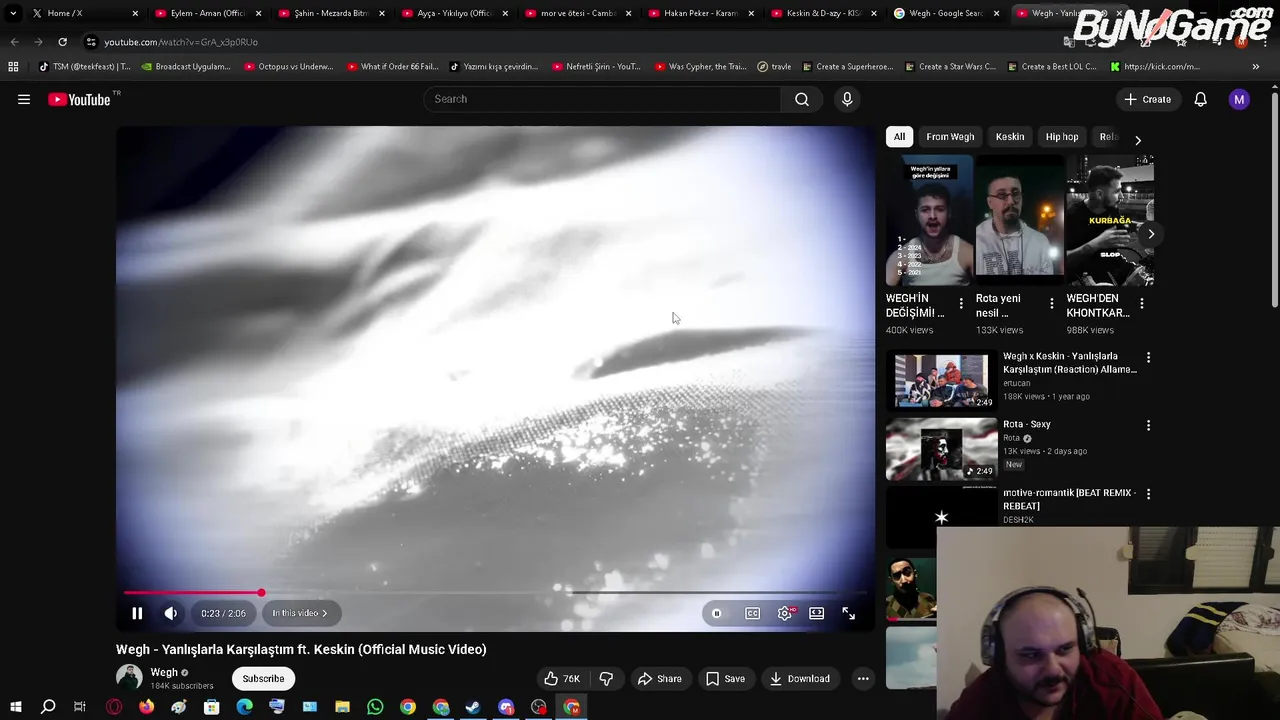The height and width of the screenshot is (720, 1280).
Task: Pause the video playback
Action: pyautogui.click(x=137, y=613)
